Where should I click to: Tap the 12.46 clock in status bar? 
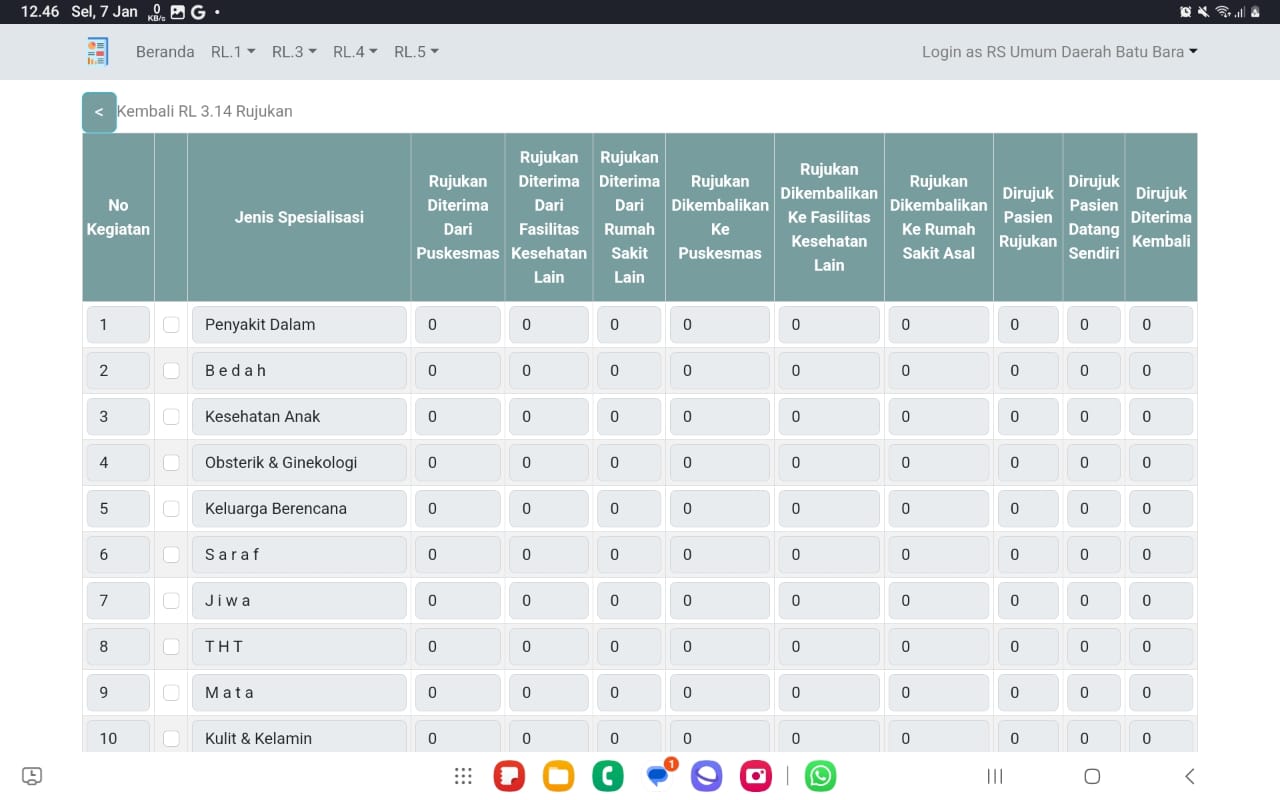click(40, 12)
